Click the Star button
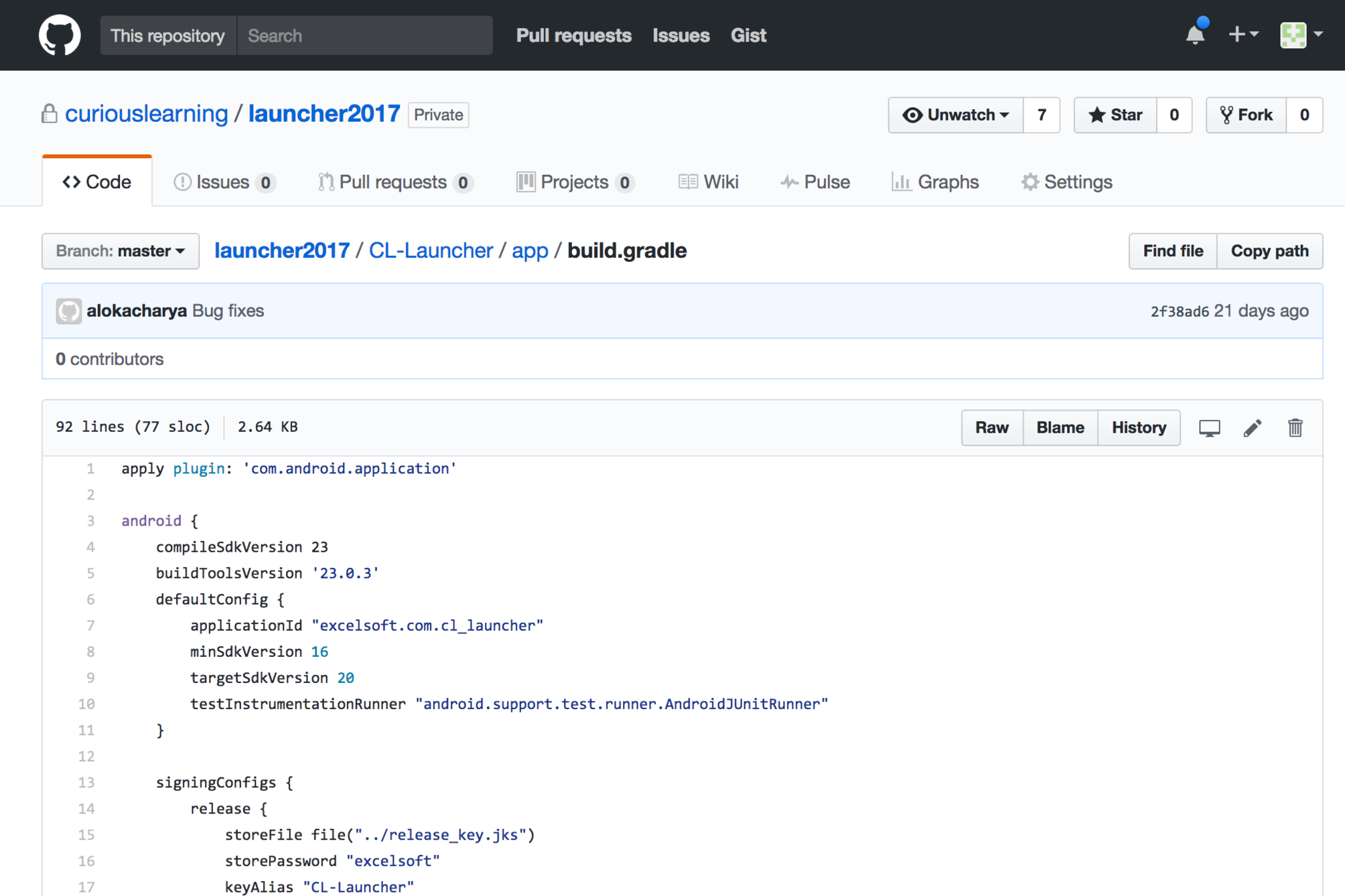Image resolution: width=1345 pixels, height=896 pixels. tap(1115, 115)
